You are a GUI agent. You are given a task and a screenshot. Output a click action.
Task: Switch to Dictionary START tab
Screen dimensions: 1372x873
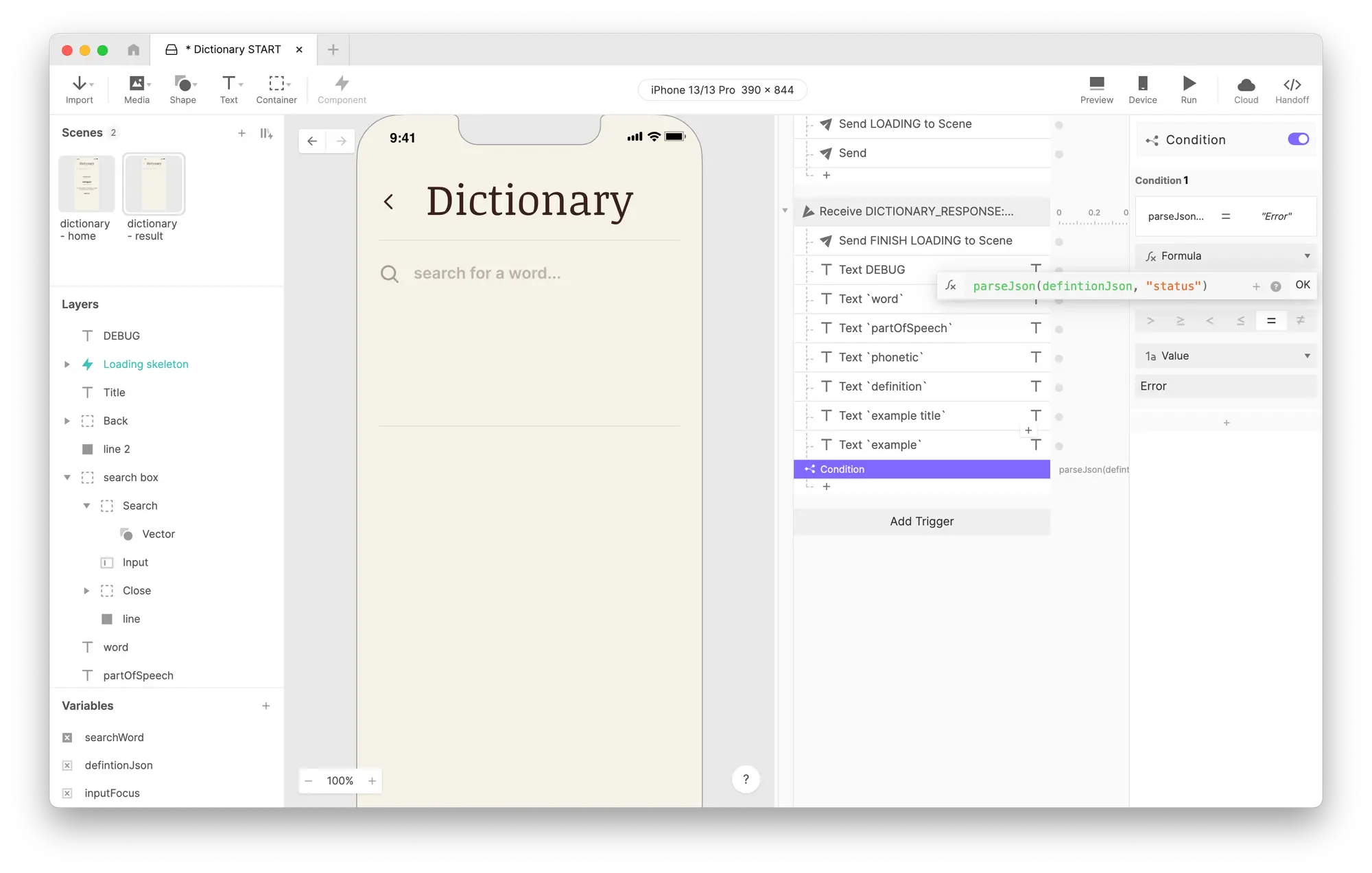(x=233, y=49)
